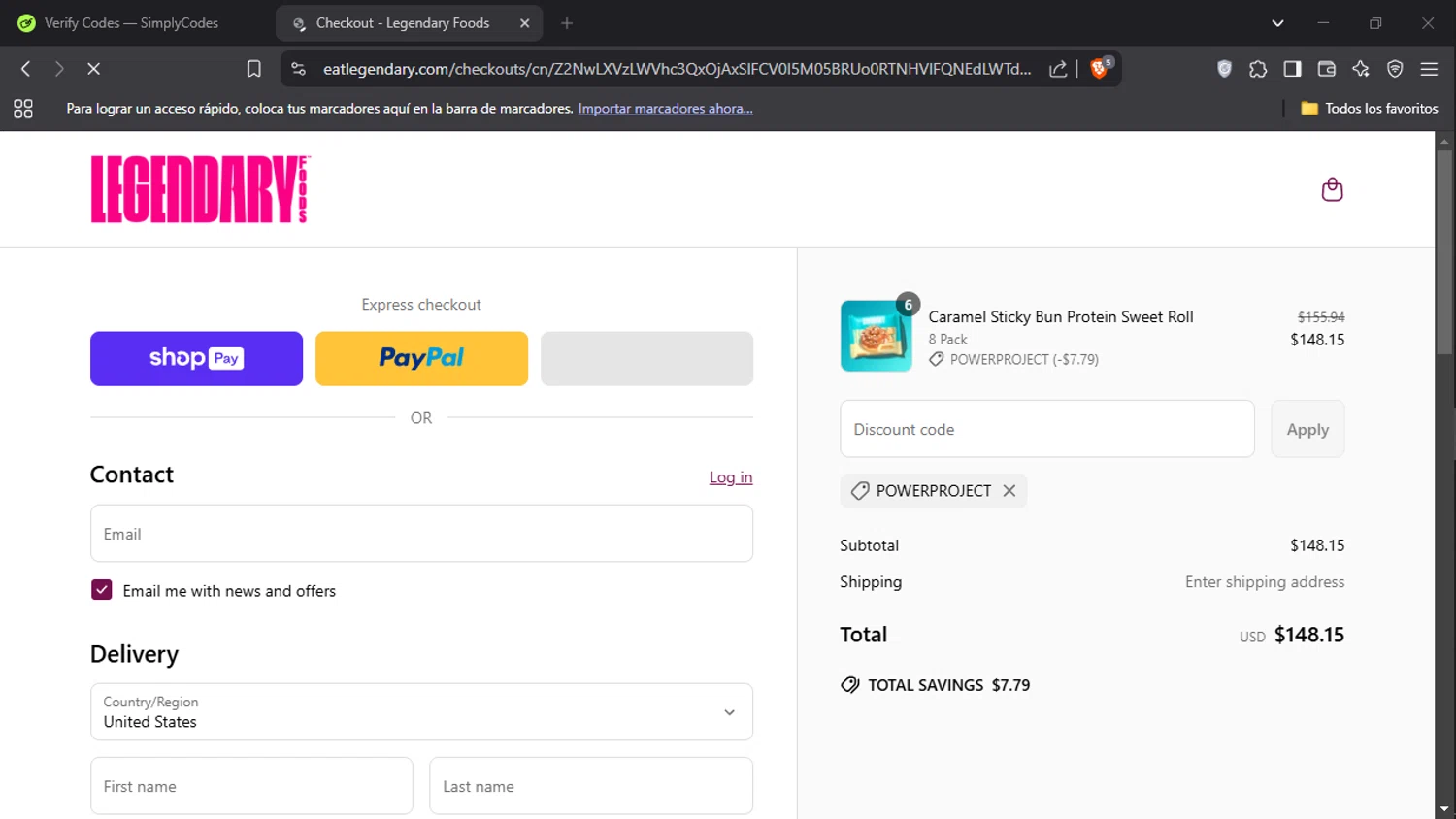The width and height of the screenshot is (1456, 819).
Task: Click the quantity badge showing 6
Action: coord(908,305)
